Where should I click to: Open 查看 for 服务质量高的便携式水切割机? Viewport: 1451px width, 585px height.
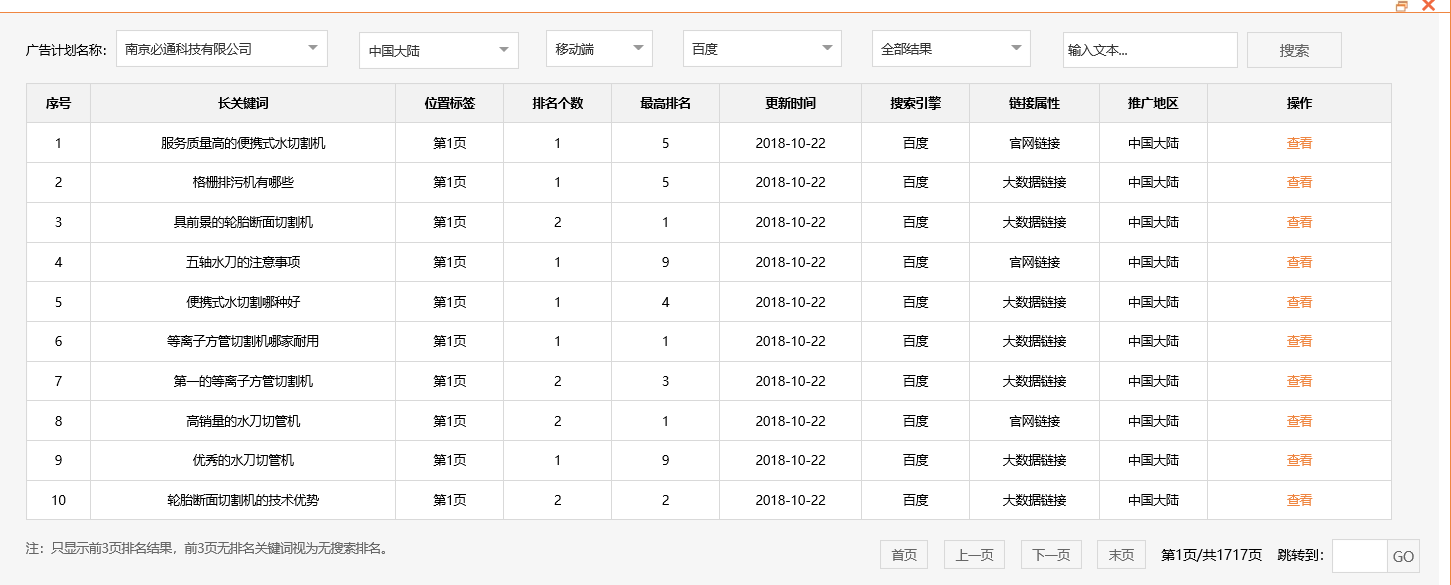pos(1298,142)
